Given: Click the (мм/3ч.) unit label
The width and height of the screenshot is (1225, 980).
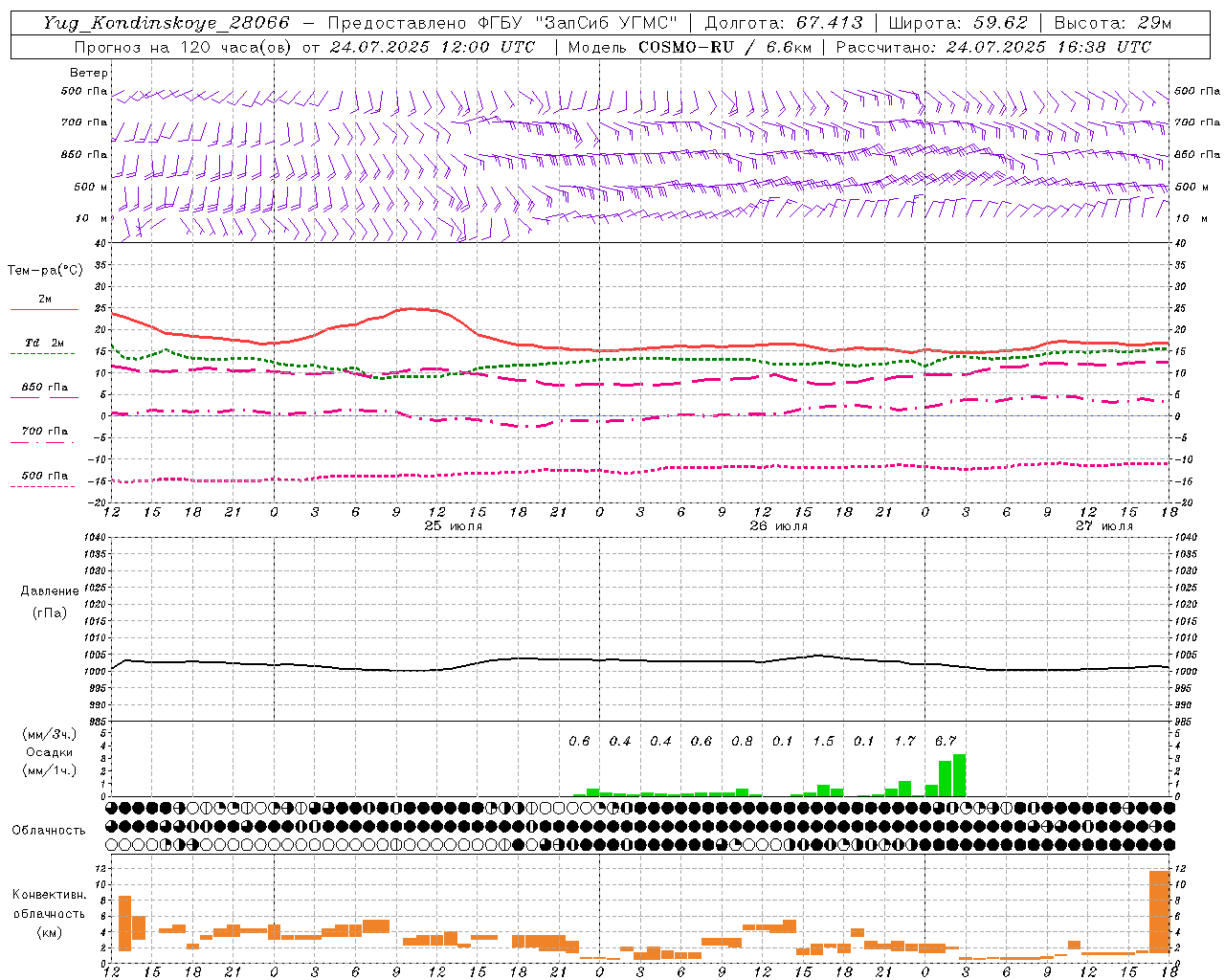Looking at the screenshot, I should [x=49, y=734].
